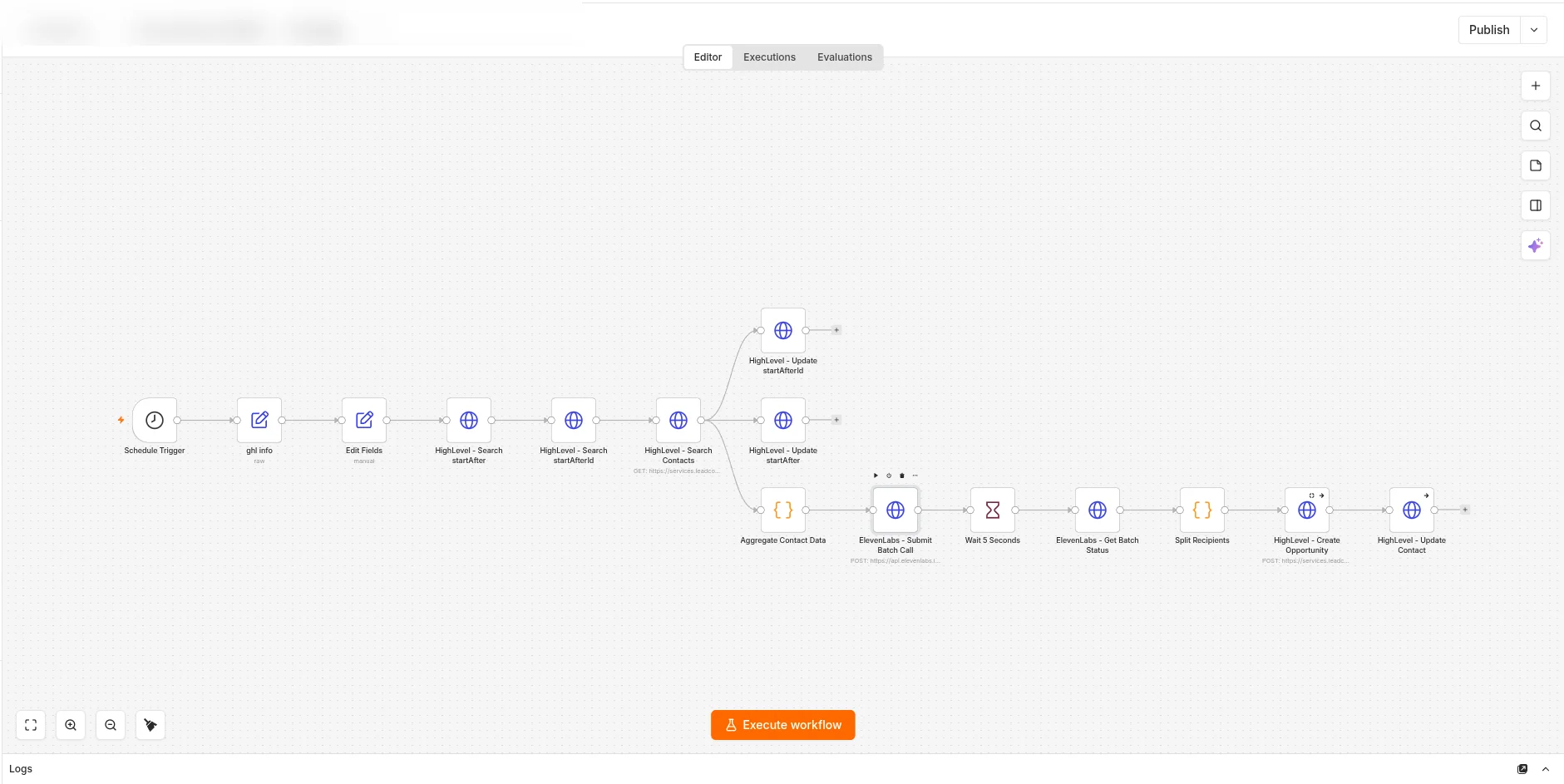Delete the Submit Batch Call node with trash icon
This screenshot has width=1564, height=784.
[x=902, y=476]
